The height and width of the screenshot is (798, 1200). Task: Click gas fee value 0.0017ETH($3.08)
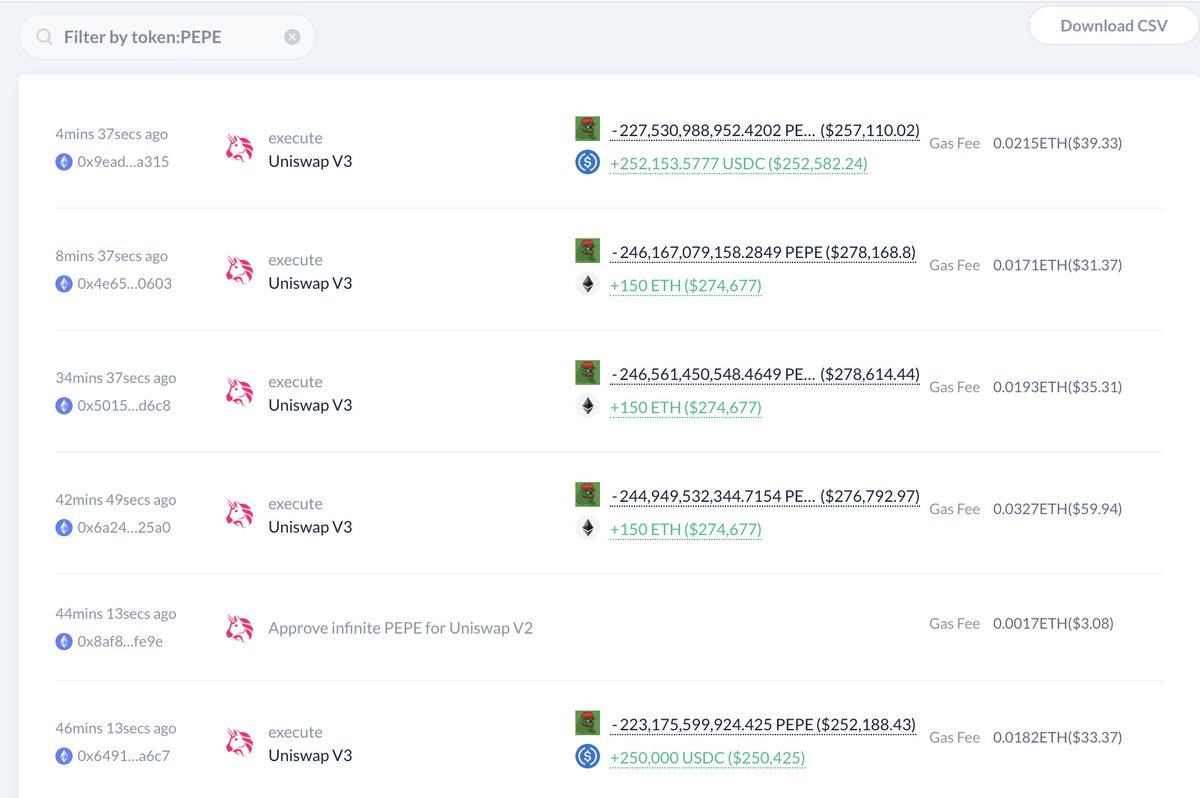click(1053, 623)
